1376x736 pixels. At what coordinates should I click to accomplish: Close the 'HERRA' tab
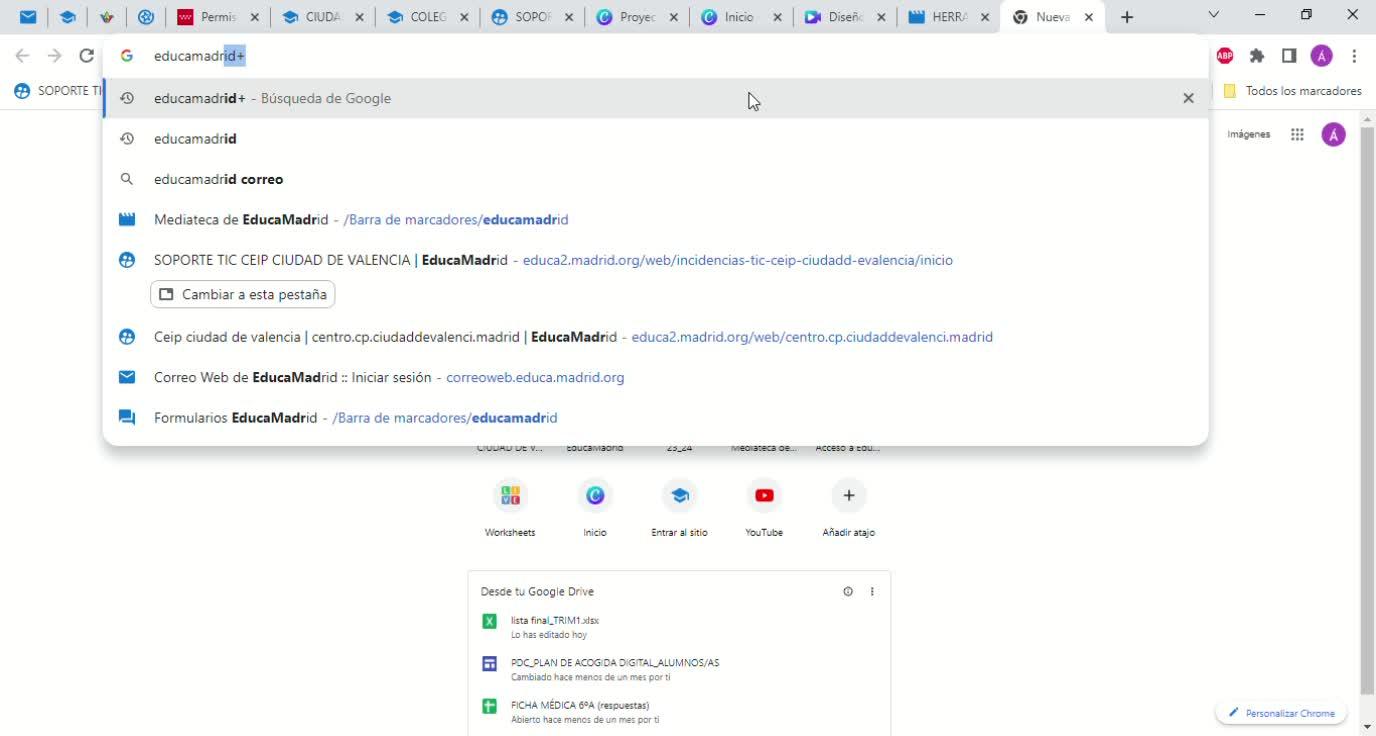[x=985, y=17]
